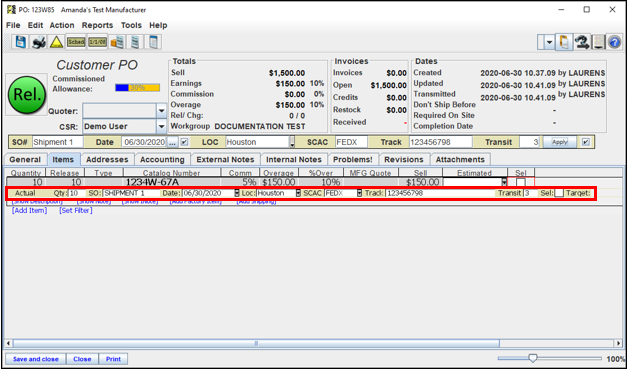Screen dimensions: 630x372
Task: Click the green Rel. status button
Action: pos(27,95)
